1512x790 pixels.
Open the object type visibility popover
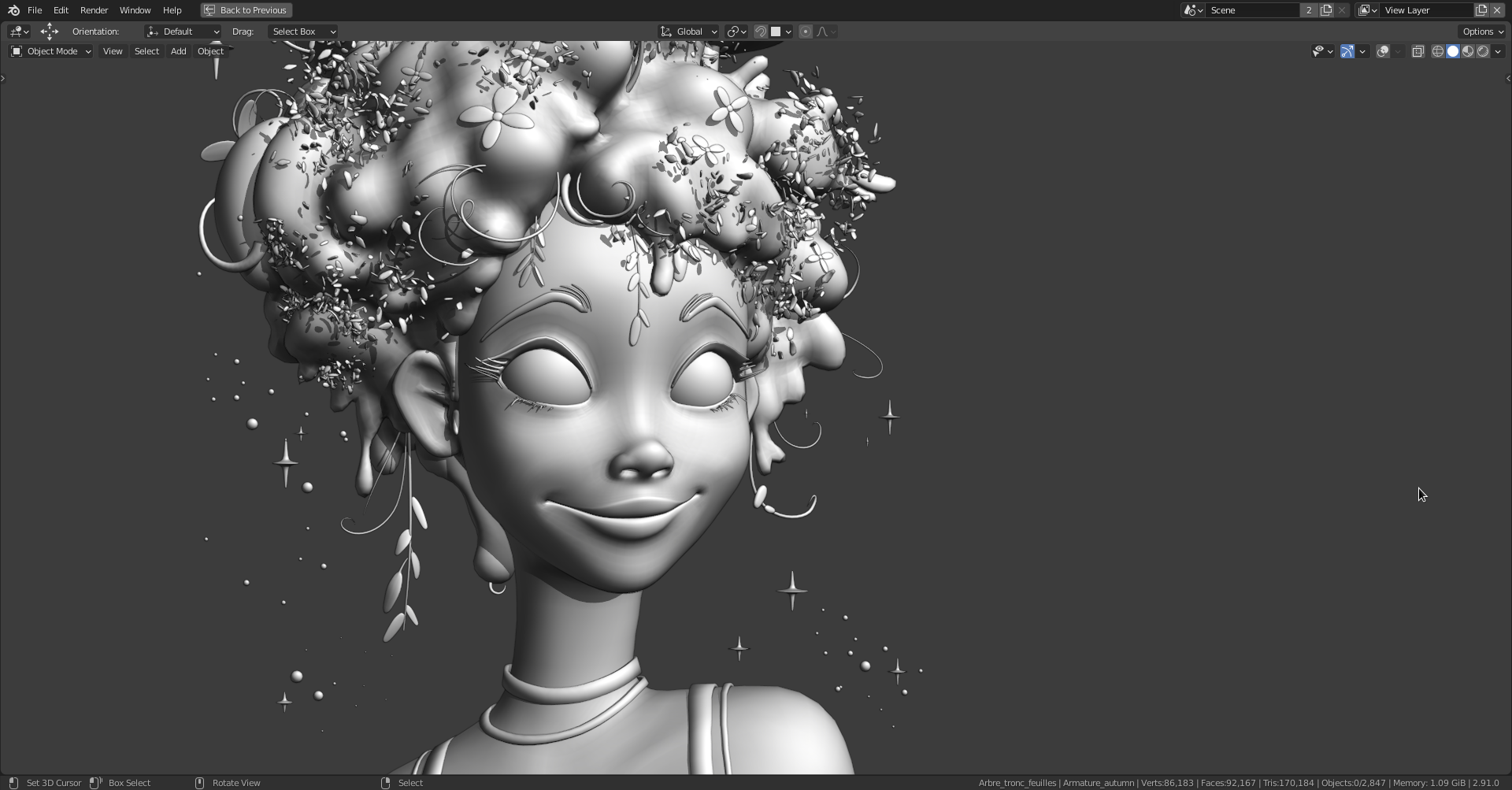[1322, 51]
